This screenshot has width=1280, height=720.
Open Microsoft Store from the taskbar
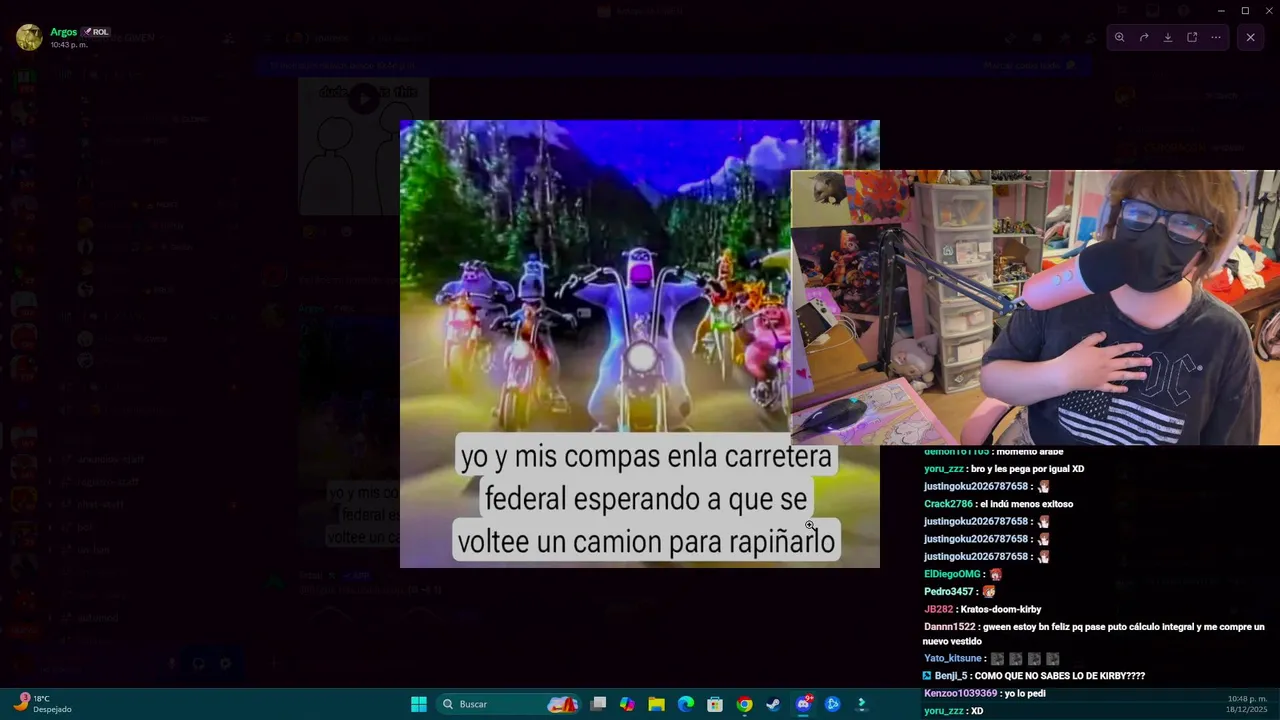(x=715, y=704)
